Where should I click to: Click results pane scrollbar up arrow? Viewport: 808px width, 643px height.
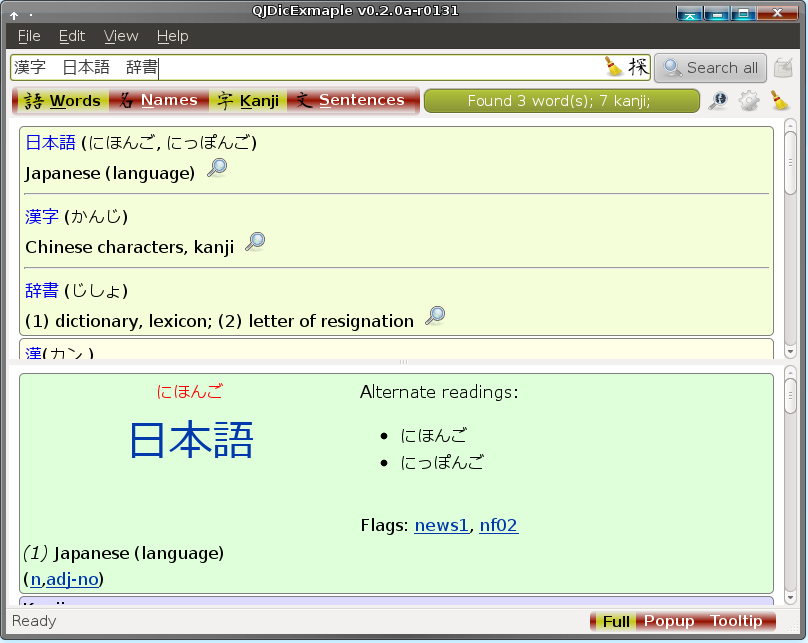coord(790,125)
